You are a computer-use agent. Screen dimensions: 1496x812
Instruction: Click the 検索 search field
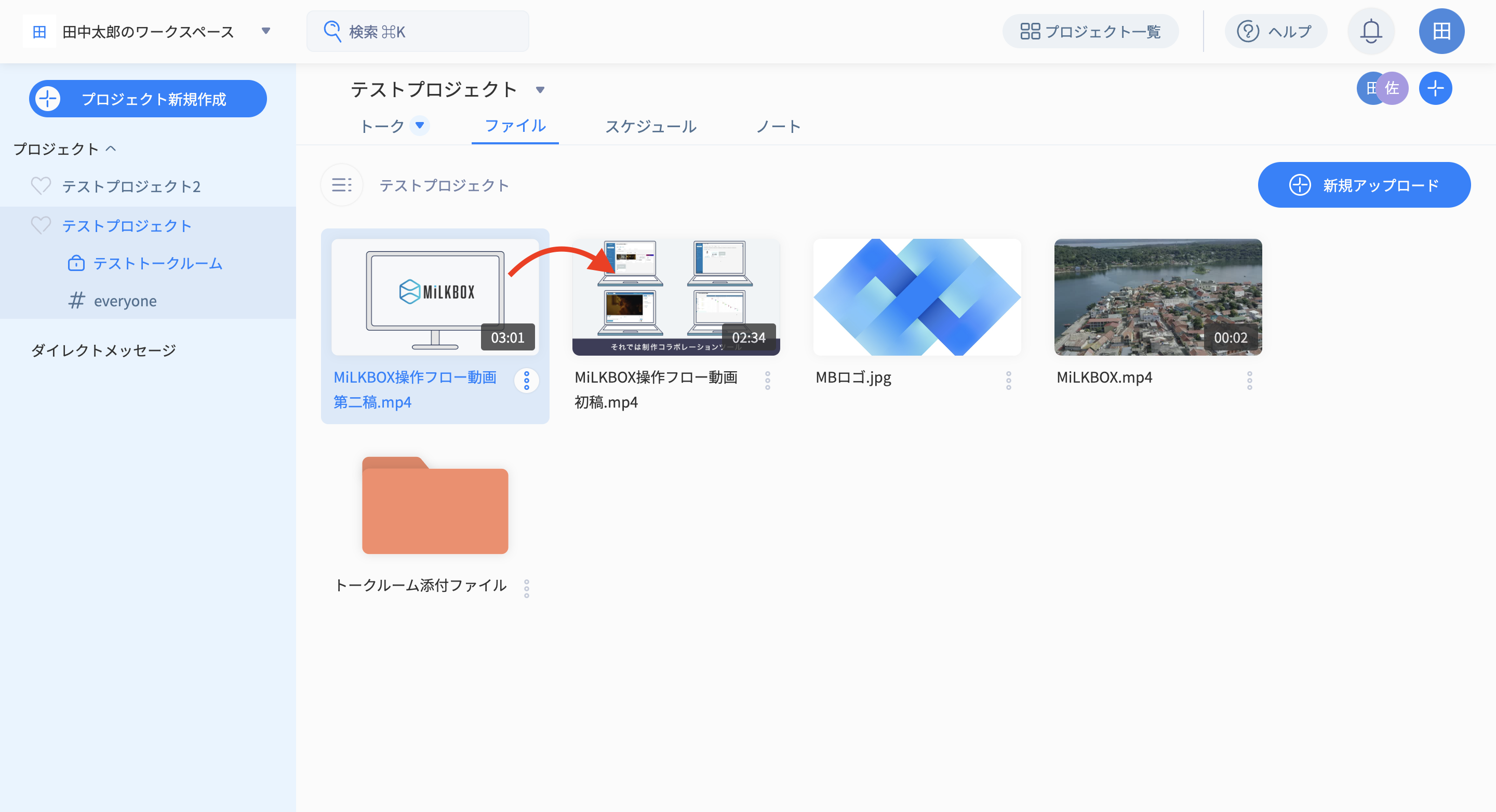418,31
